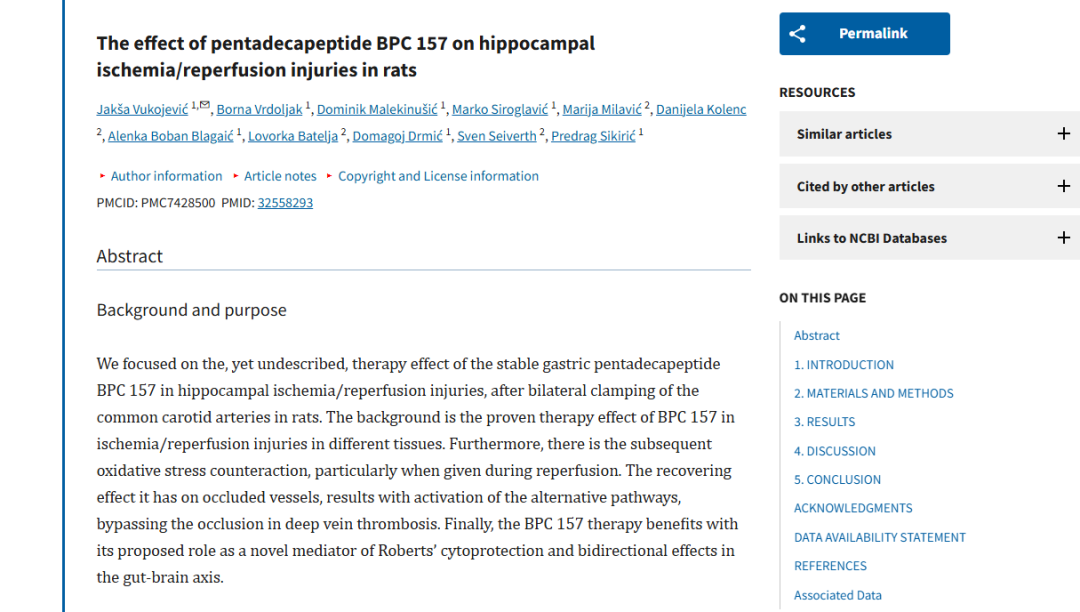Jump to Abstract section in page navigation
This screenshot has width=1080, height=612.
click(x=817, y=336)
